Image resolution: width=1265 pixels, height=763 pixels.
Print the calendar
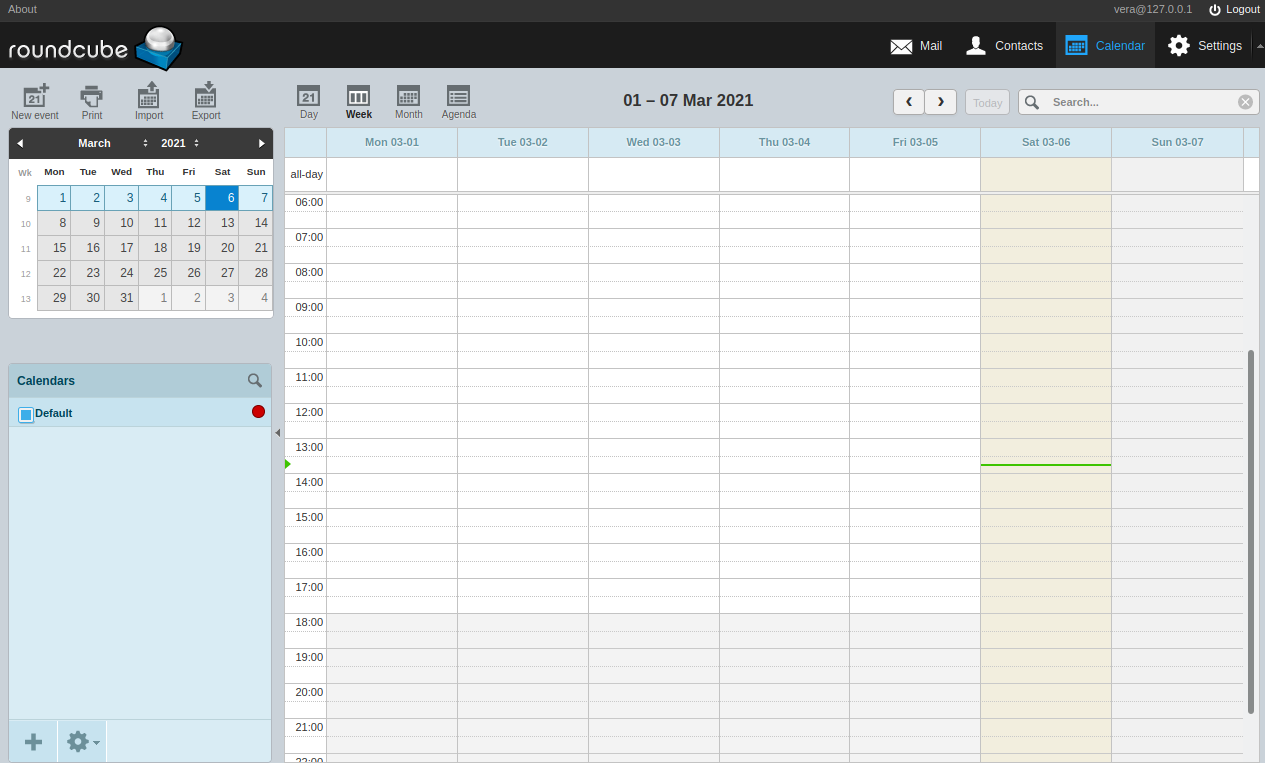tap(92, 102)
